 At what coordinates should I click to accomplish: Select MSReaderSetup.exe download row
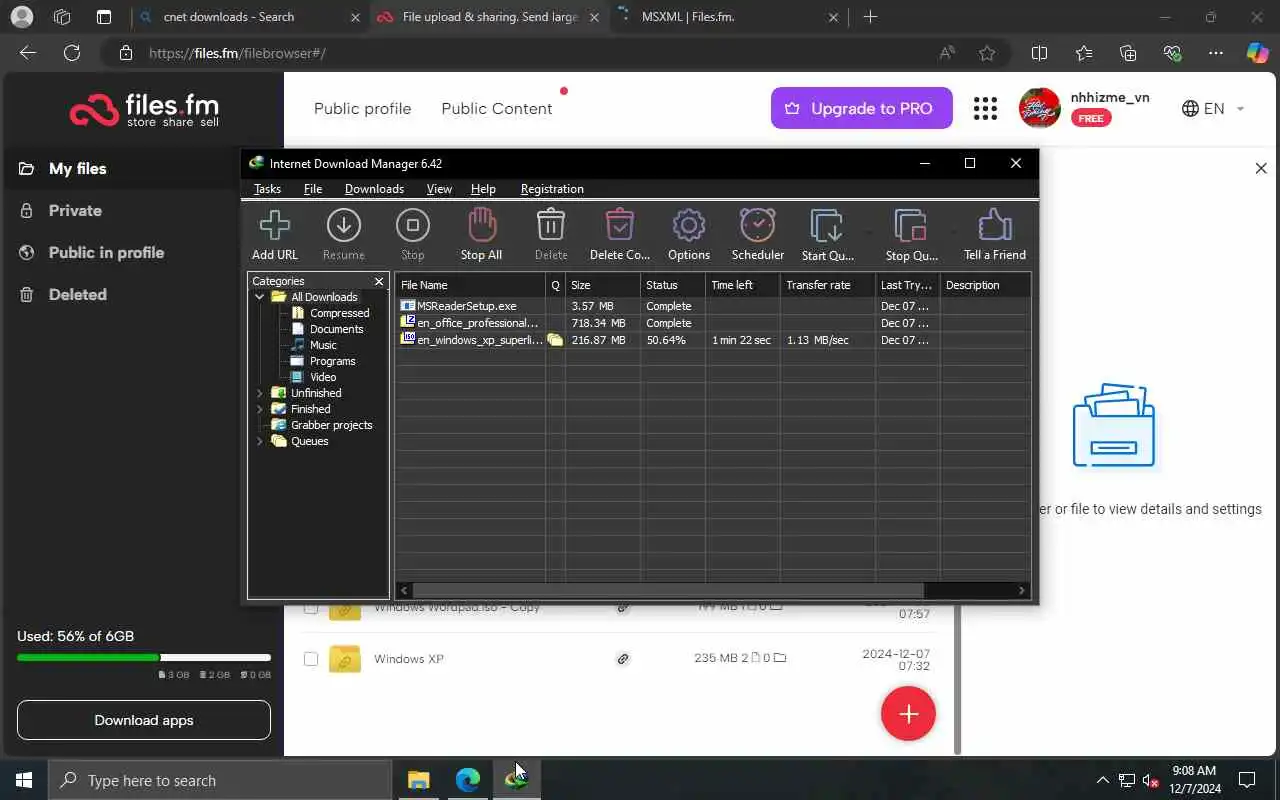(712, 306)
